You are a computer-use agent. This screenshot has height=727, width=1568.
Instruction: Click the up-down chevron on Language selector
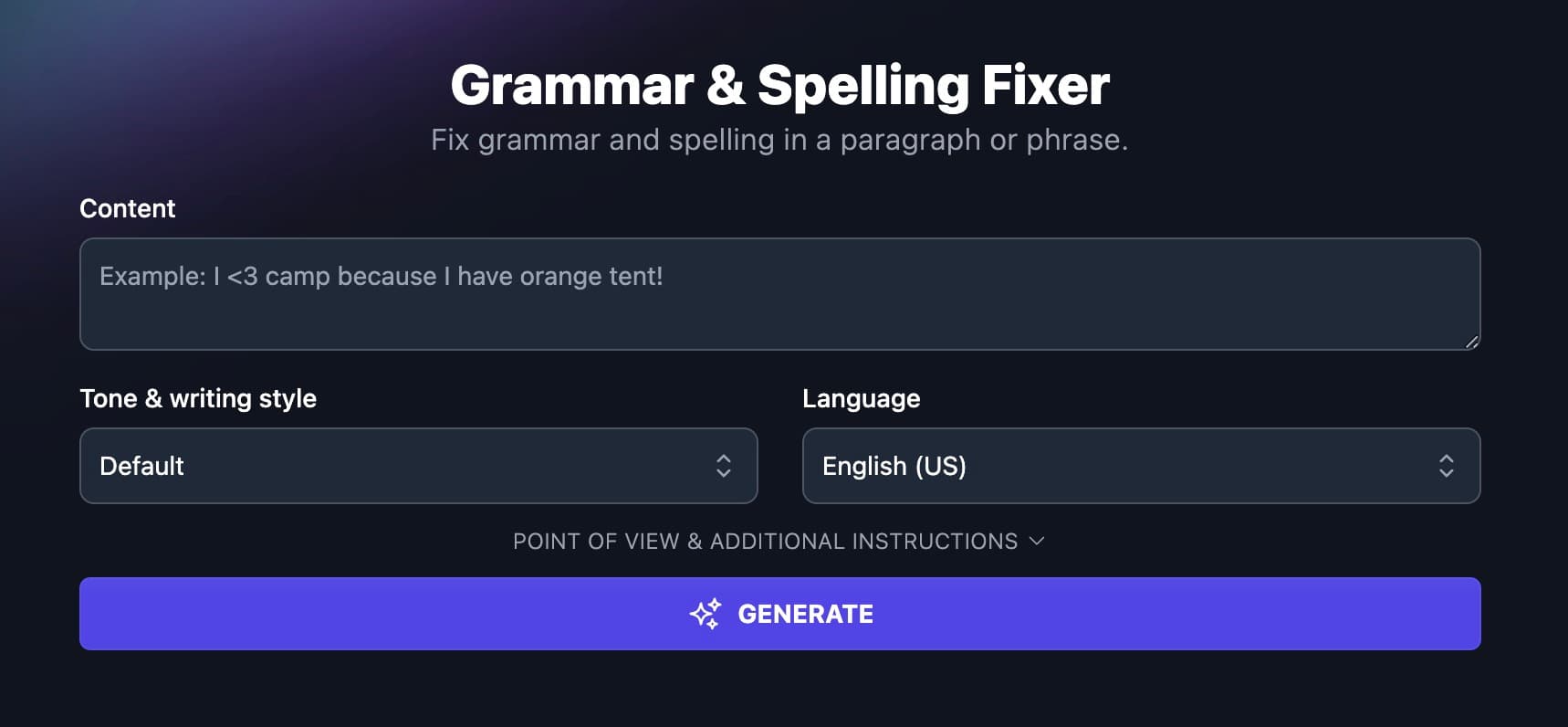click(1446, 466)
